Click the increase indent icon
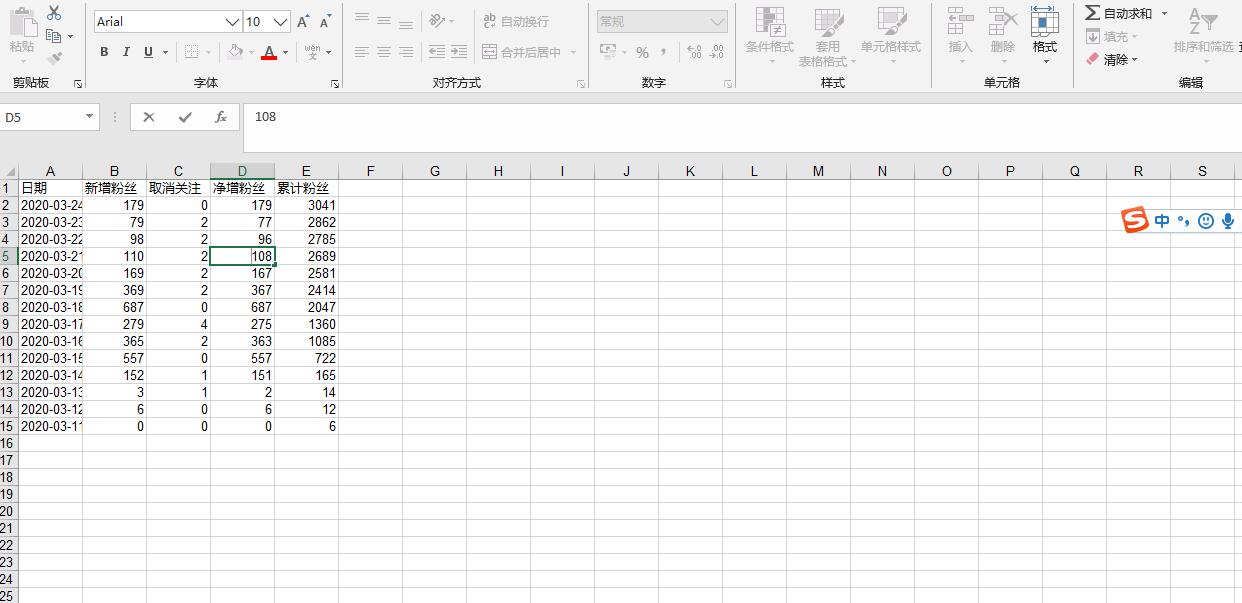1242x603 pixels. (x=459, y=52)
